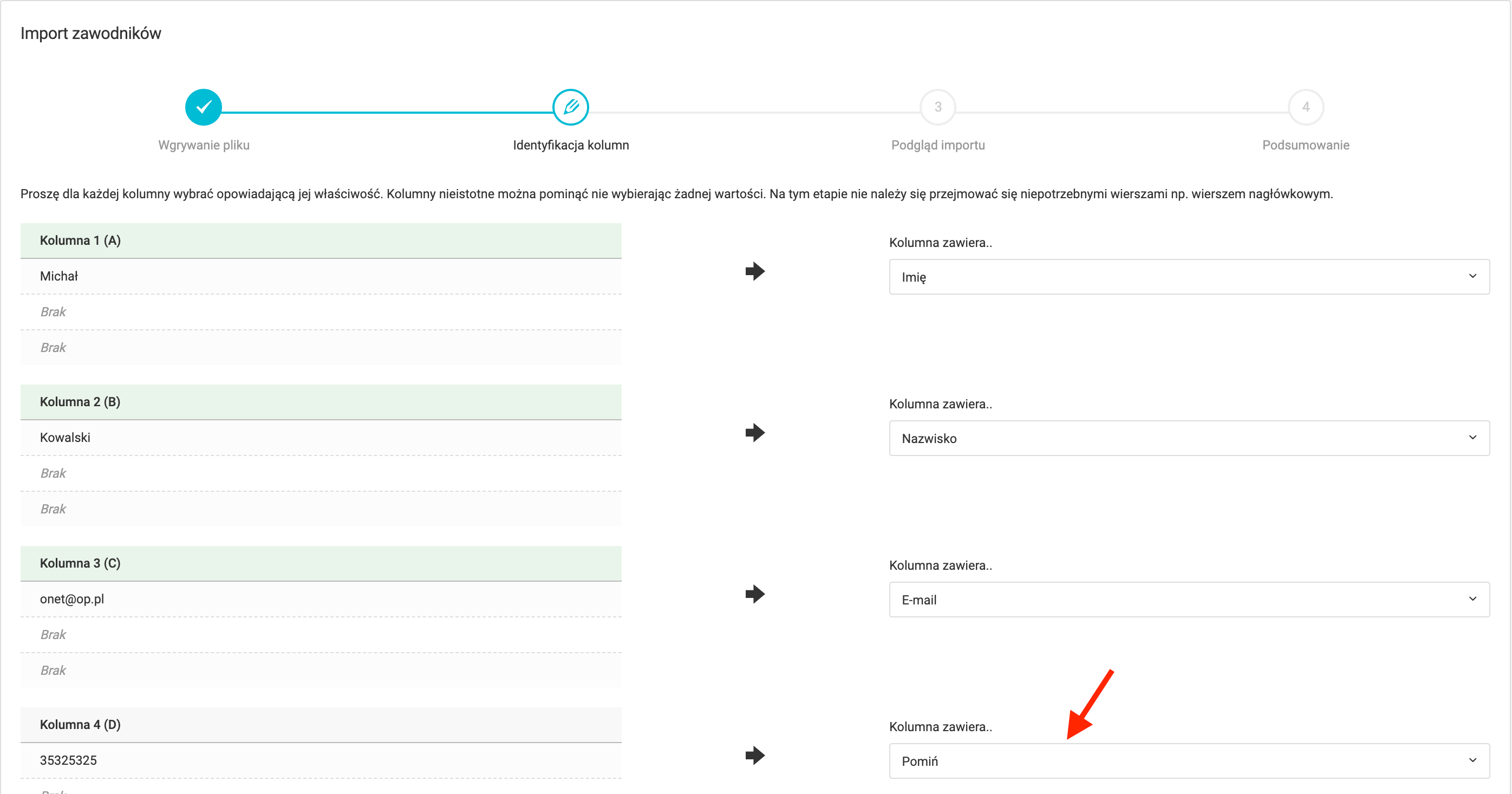Open the Imię dropdown for column 1
The height and width of the screenshot is (794, 1512).
pos(1189,276)
